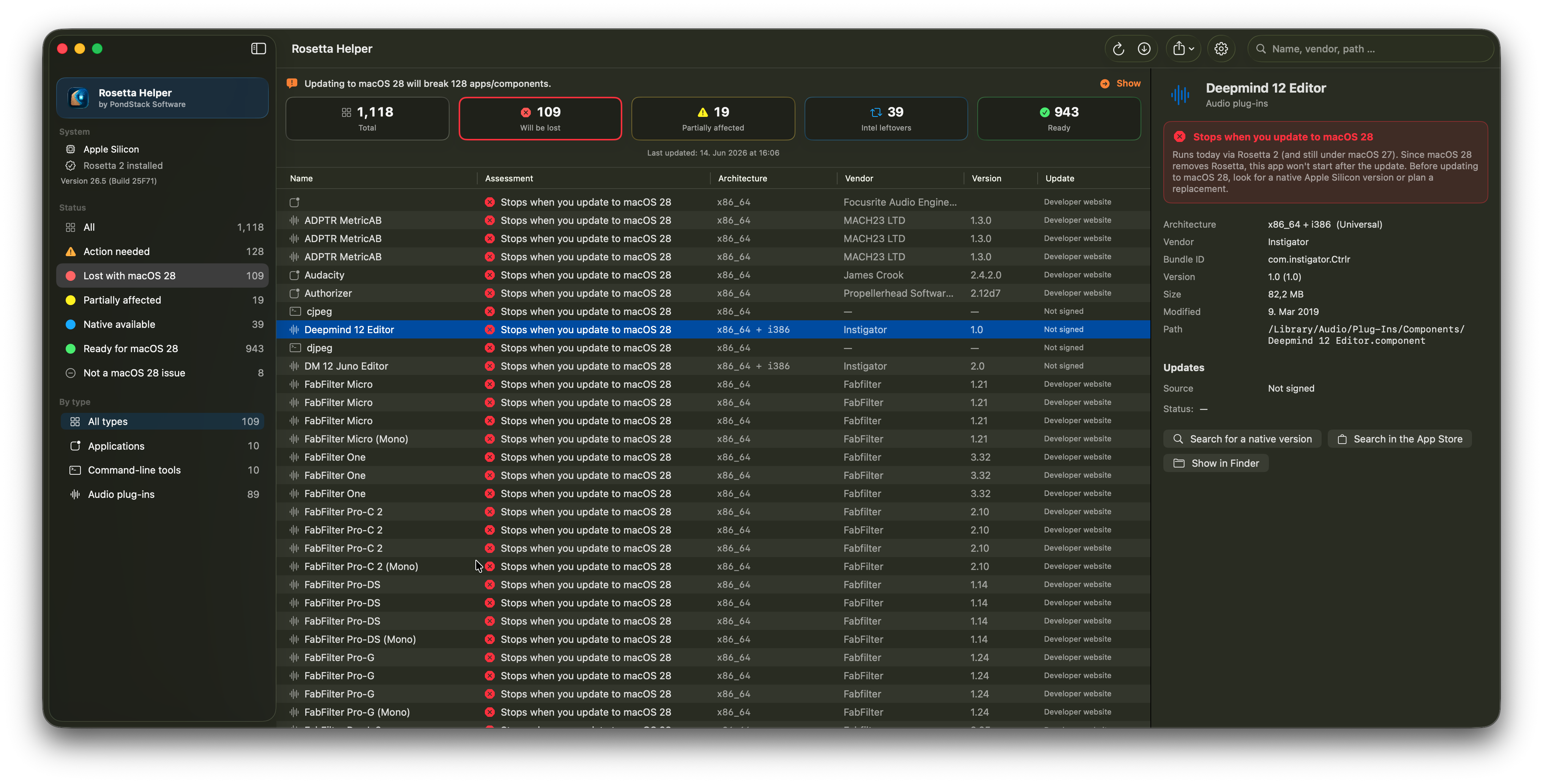The height and width of the screenshot is (784, 1543).
Task: Select Partially affected filter
Action: point(163,300)
